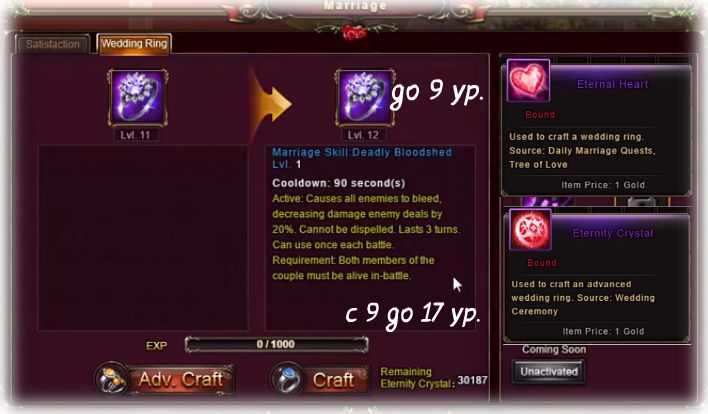The height and width of the screenshot is (414, 708).
Task: Click the Eternity Crystal item name
Action: point(613,233)
